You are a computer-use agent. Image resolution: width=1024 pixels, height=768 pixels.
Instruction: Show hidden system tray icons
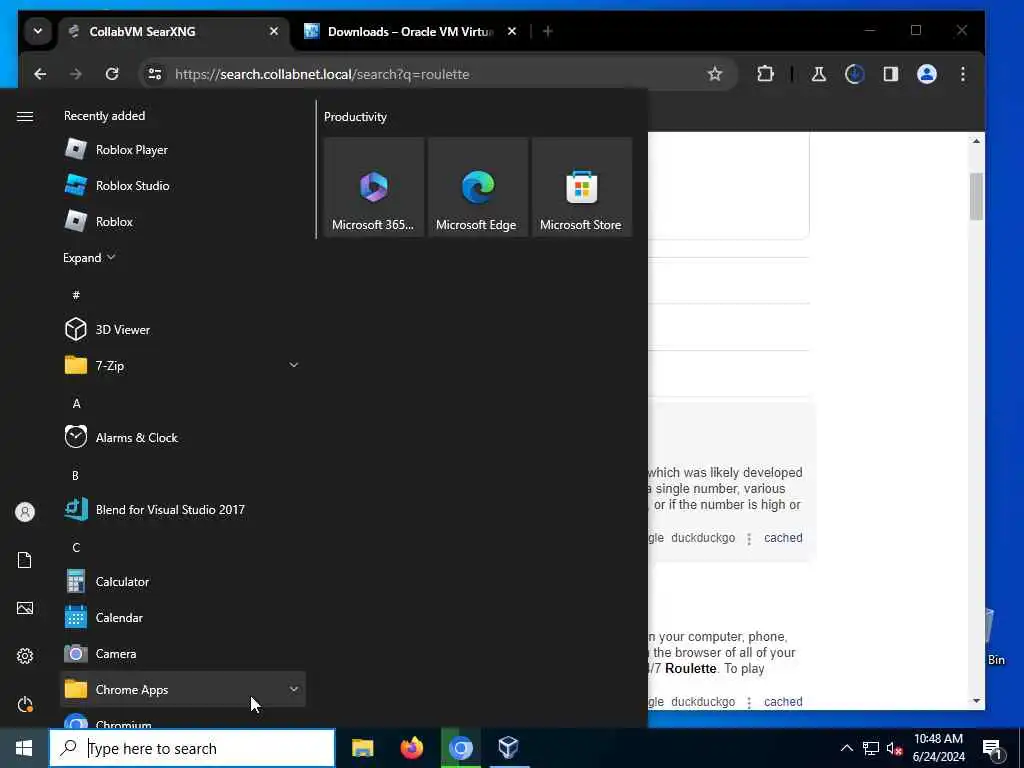(846, 748)
